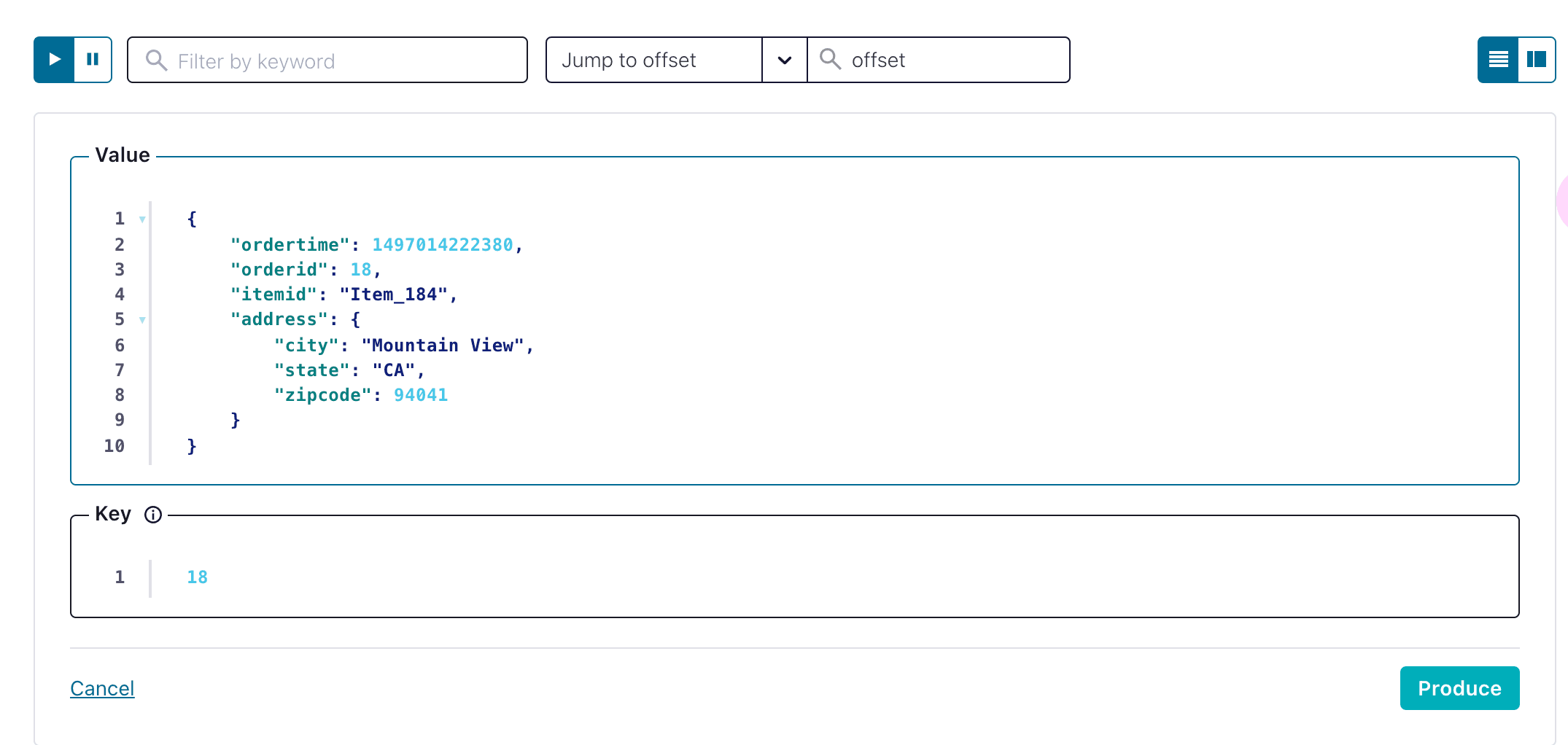
Task: Toggle message streaming back to play mode
Action: click(53, 59)
